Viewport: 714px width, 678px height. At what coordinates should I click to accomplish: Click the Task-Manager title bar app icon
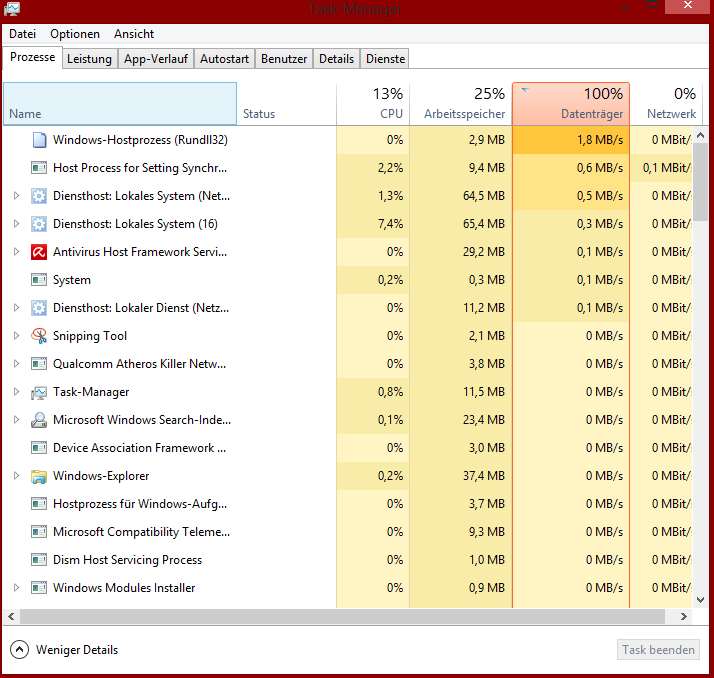pyautogui.click(x=12, y=9)
